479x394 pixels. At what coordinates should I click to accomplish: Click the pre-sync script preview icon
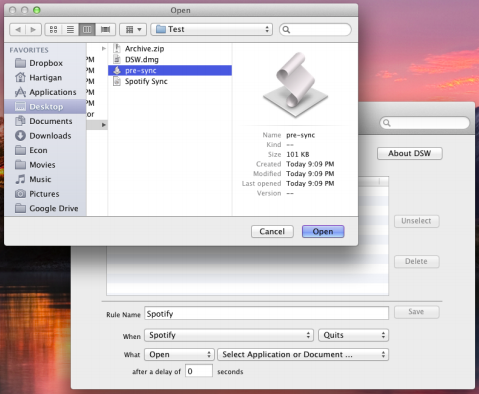click(295, 85)
